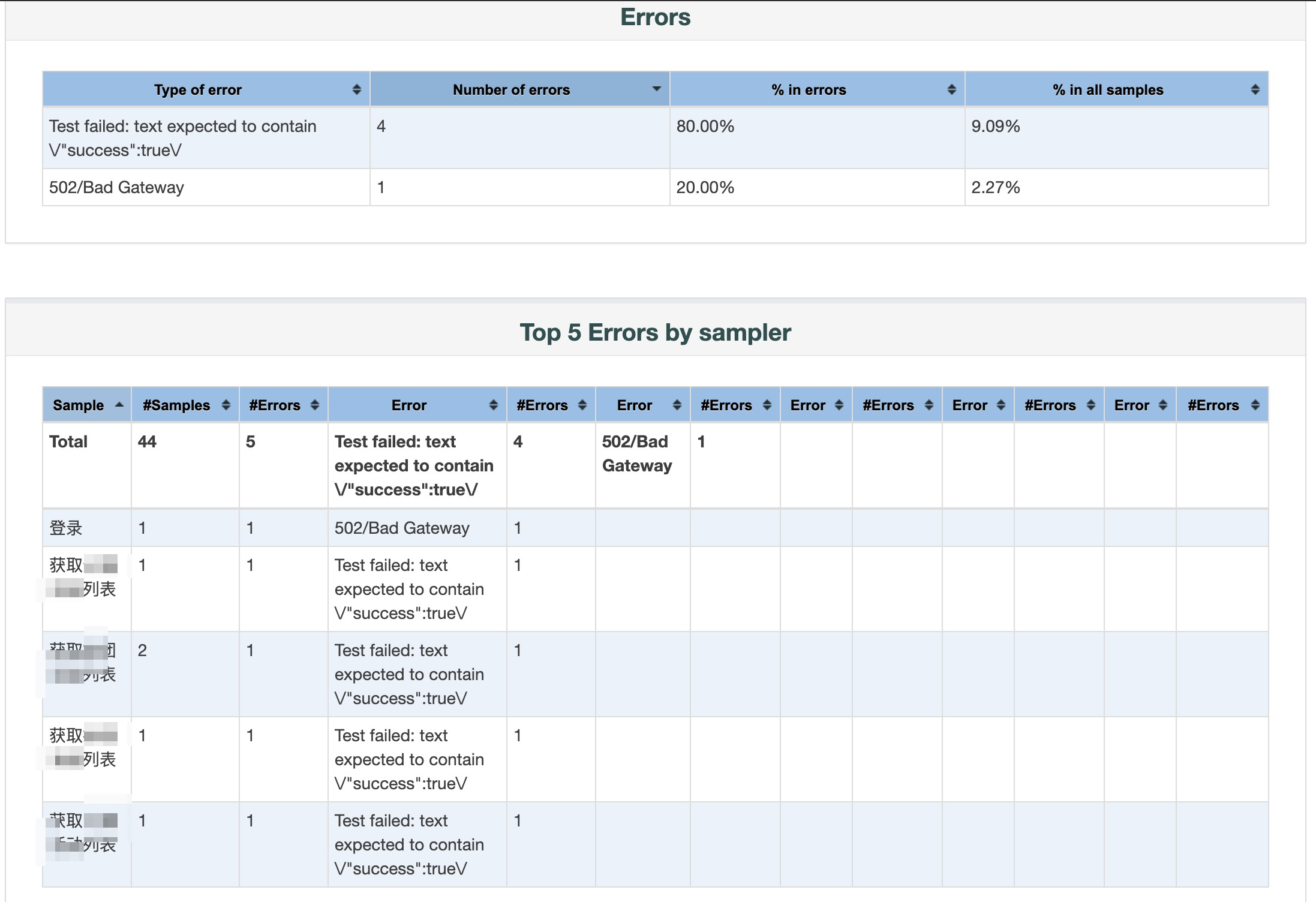Click the Sample column header text
This screenshot has height=902, width=1316.
click(x=78, y=405)
